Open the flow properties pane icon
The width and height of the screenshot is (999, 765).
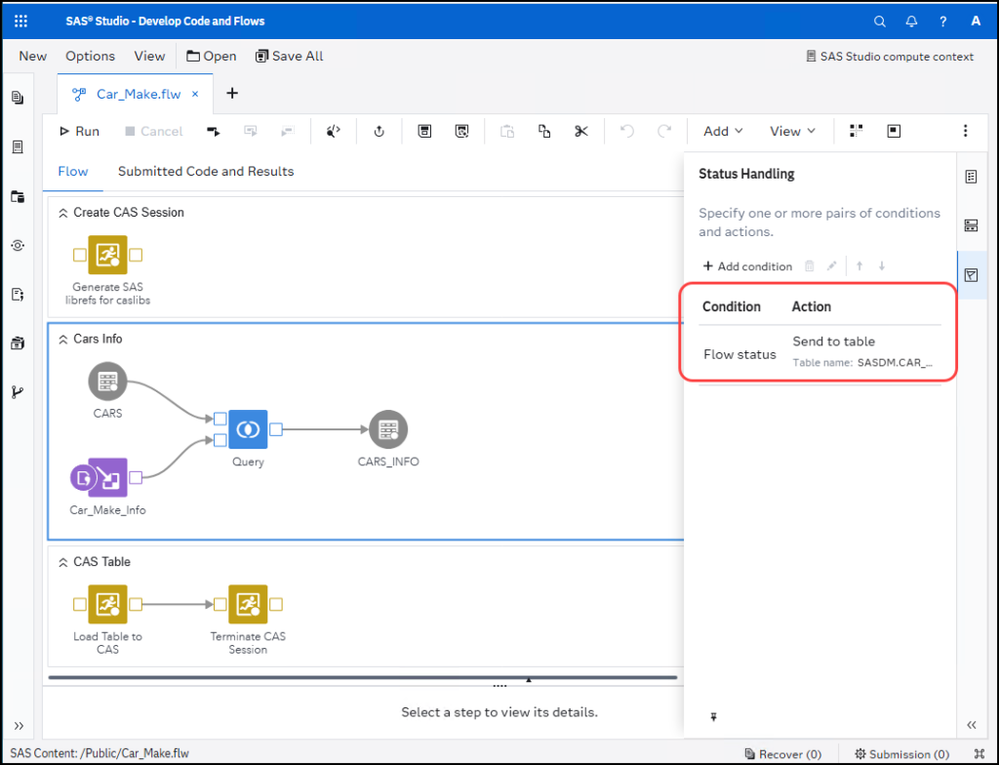pyautogui.click(x=971, y=176)
